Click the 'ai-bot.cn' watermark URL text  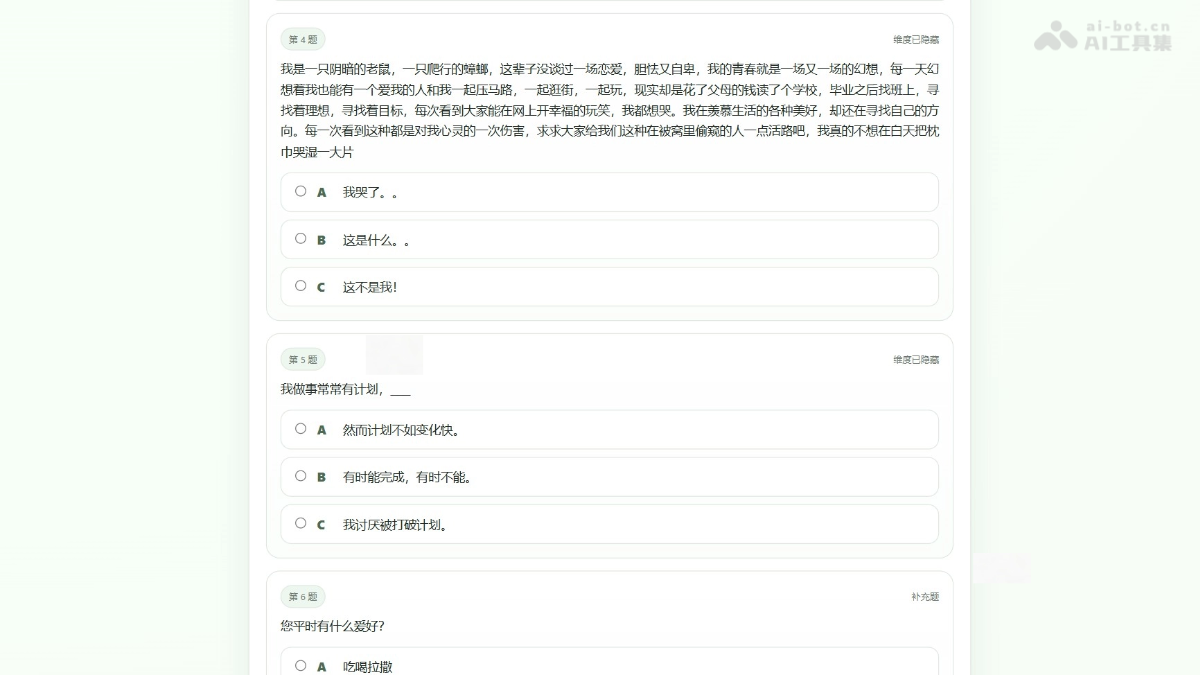pyautogui.click(x=1128, y=26)
